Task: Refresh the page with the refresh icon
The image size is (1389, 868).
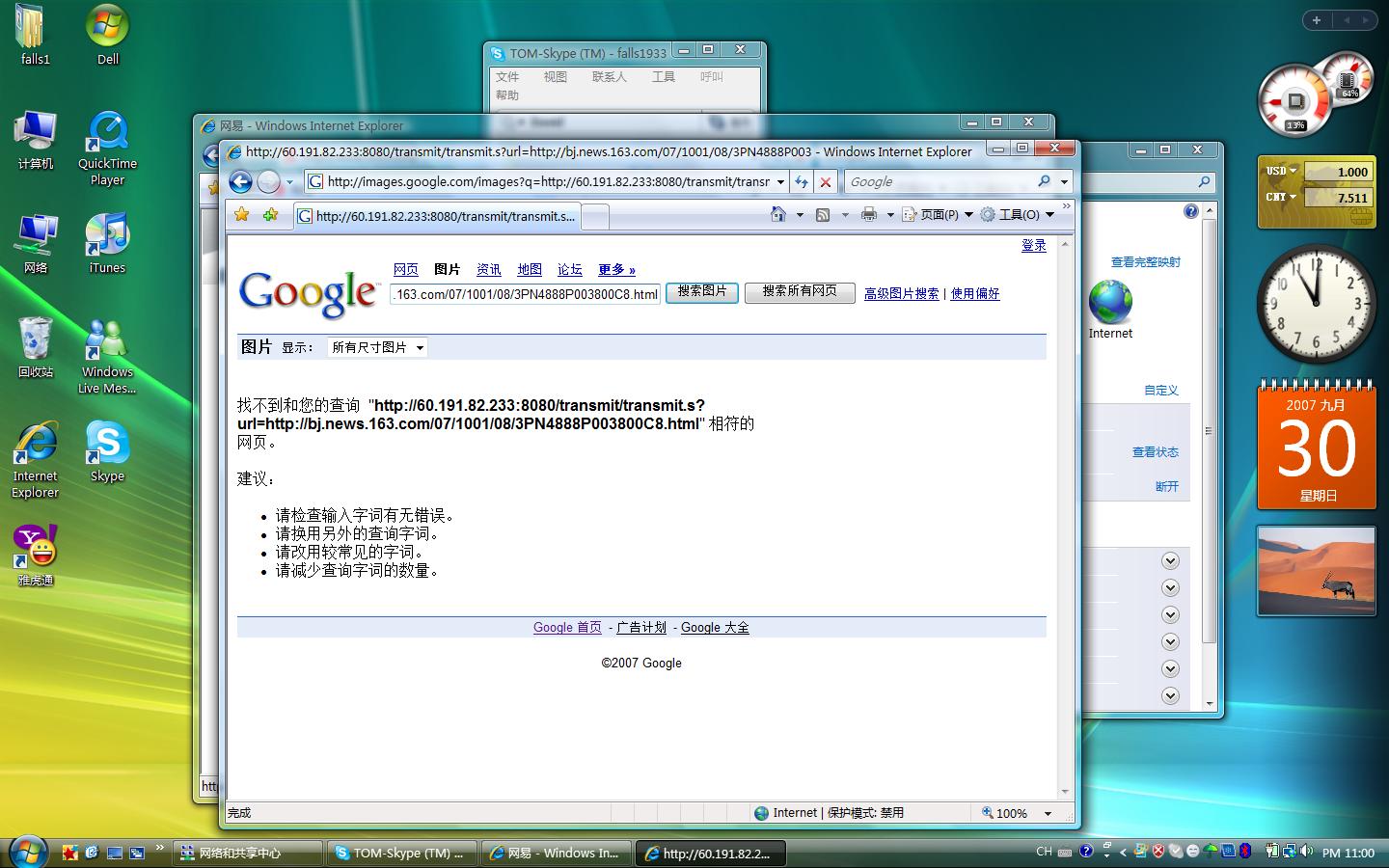Action: tap(801, 181)
